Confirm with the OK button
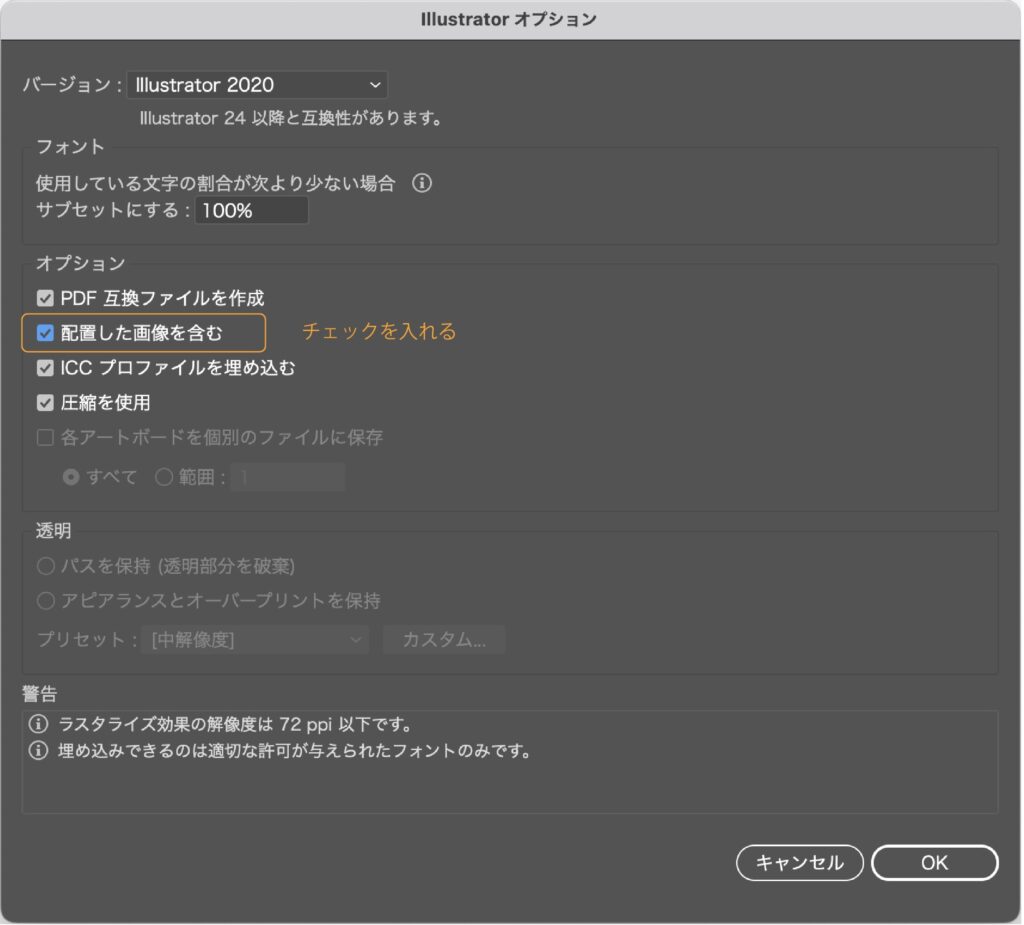This screenshot has width=1024, height=925. [x=935, y=863]
